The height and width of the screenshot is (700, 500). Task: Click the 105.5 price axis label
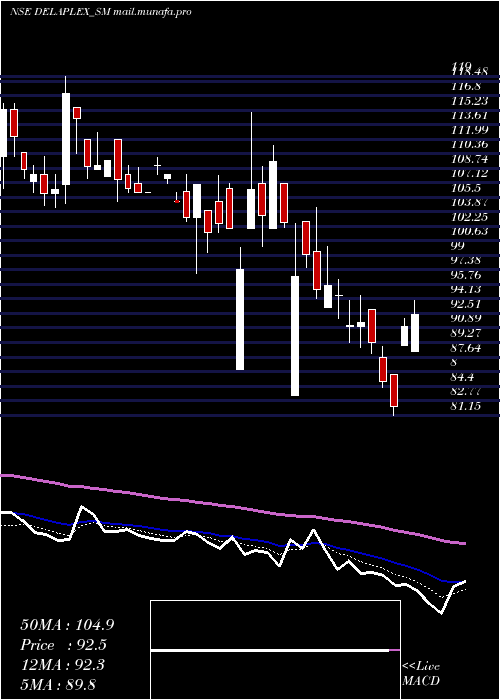click(465, 188)
